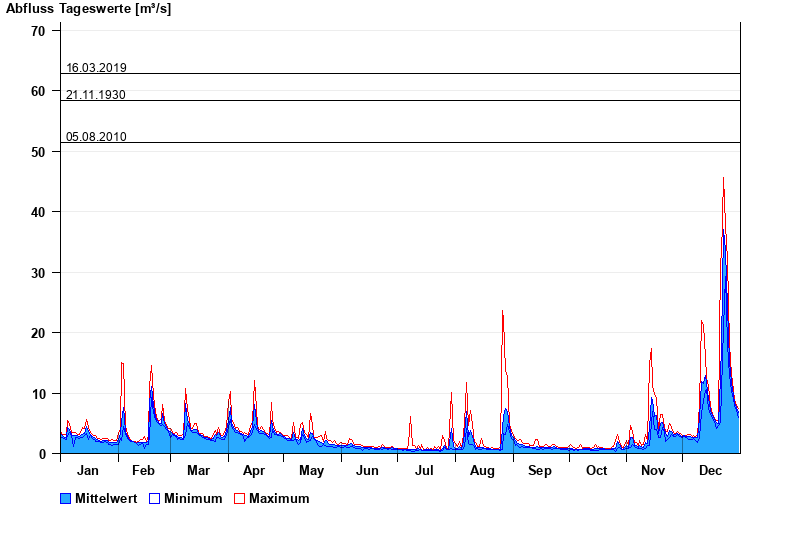Click the 40 value on the y-axis

point(38,212)
